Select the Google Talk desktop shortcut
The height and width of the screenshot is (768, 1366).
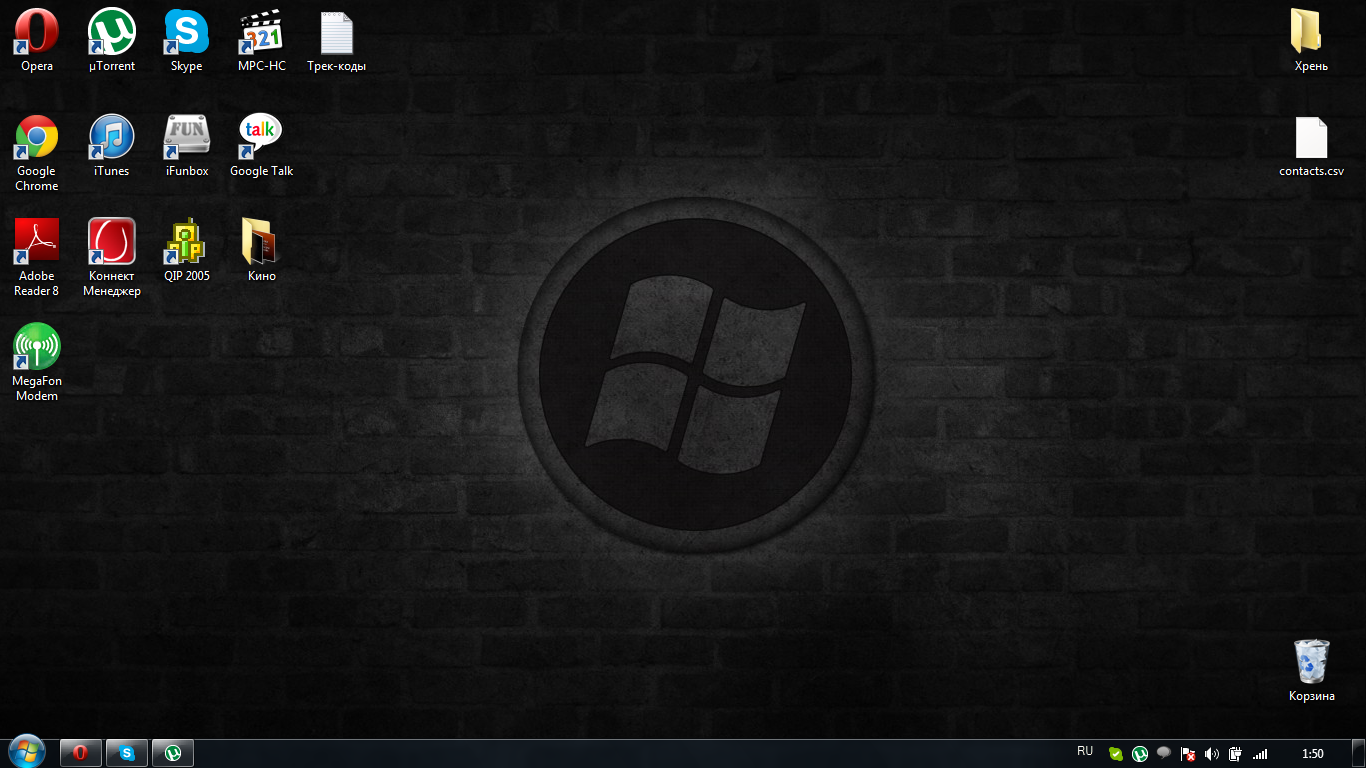coord(262,145)
